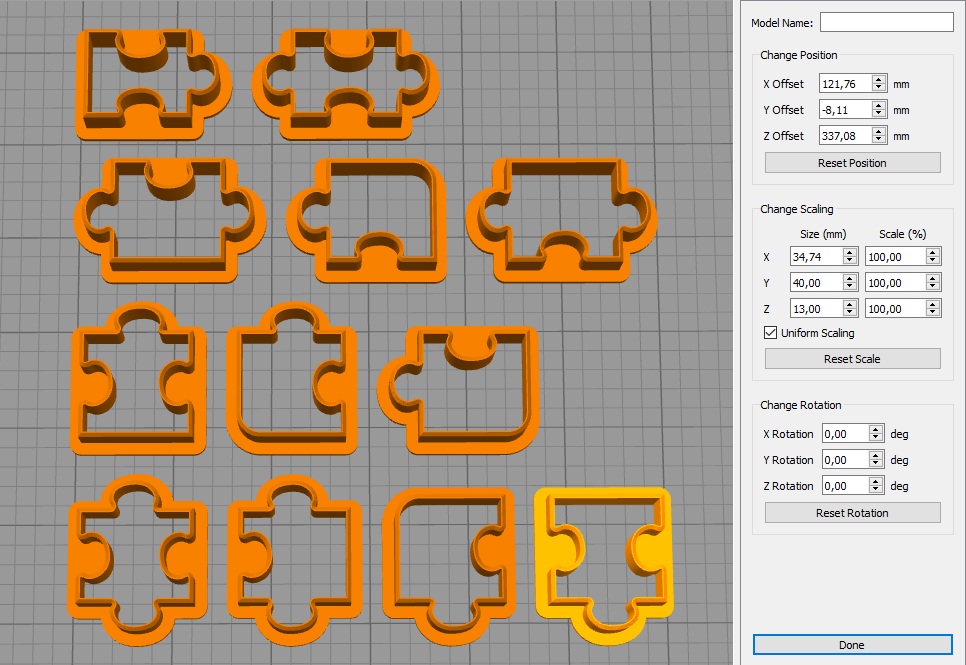Click the Z Rotation value field
The image size is (966, 665).
pyautogui.click(x=845, y=486)
